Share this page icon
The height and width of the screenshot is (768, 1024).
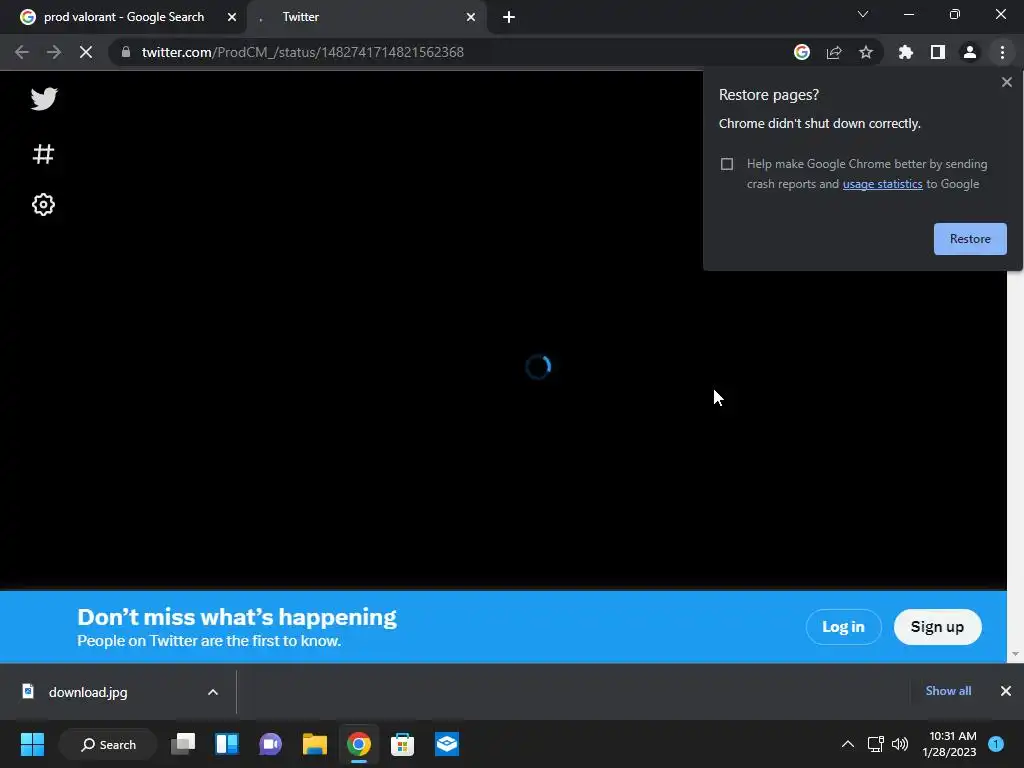[834, 52]
